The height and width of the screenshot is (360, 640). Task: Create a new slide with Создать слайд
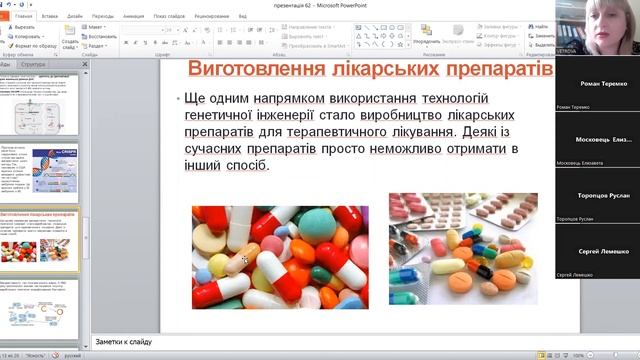pyautogui.click(x=70, y=38)
